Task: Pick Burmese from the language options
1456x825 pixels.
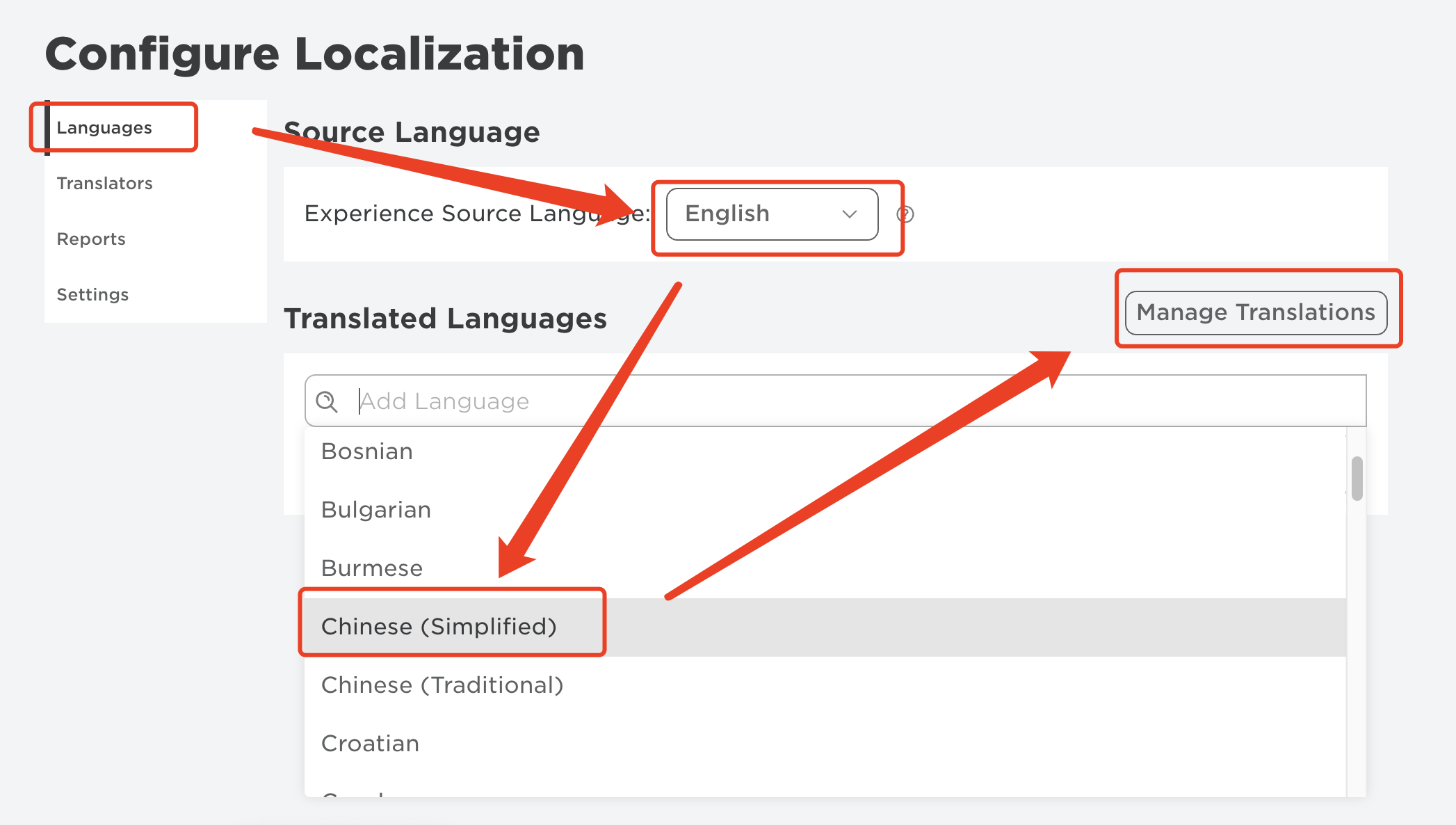Action: [372, 568]
